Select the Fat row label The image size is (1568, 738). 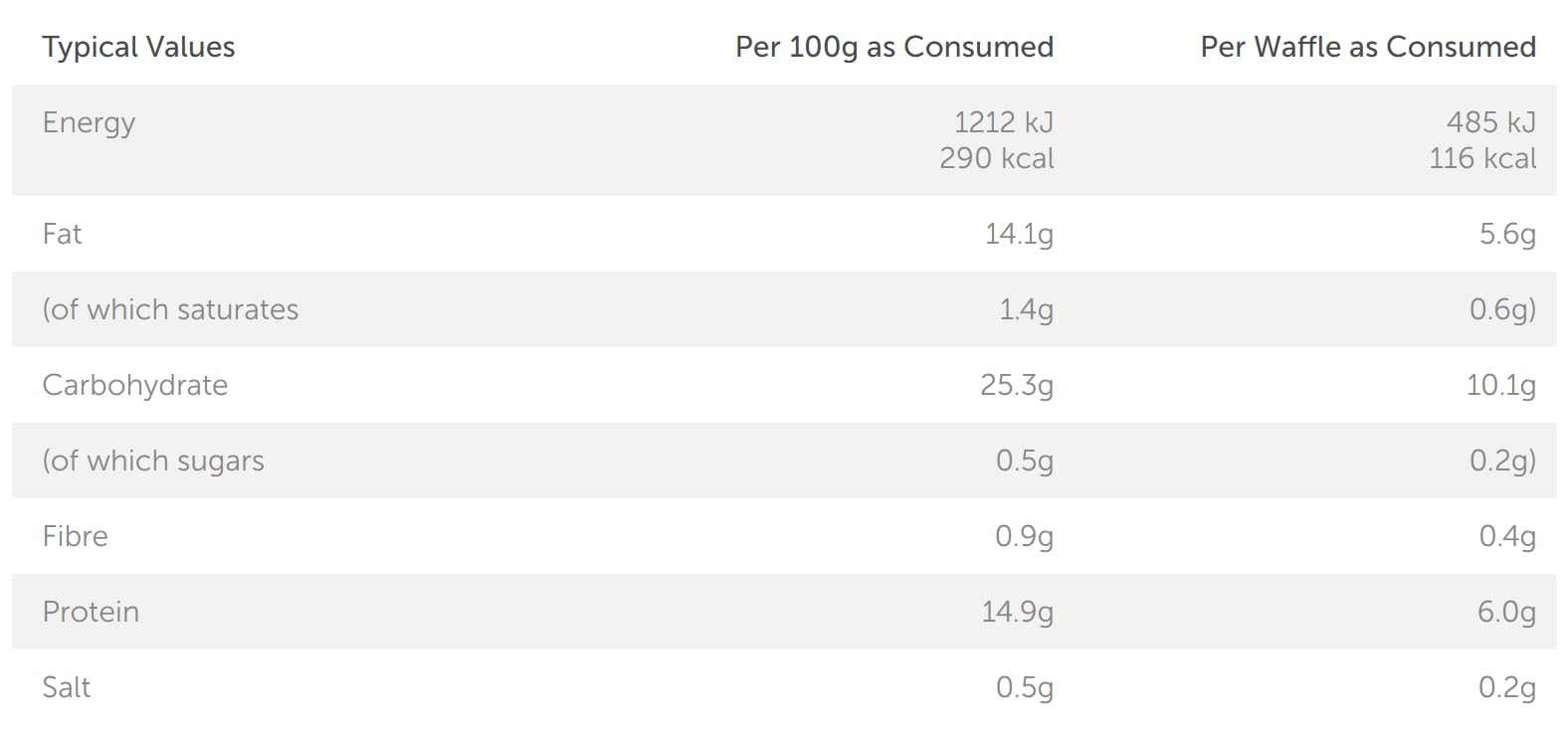[x=62, y=234]
